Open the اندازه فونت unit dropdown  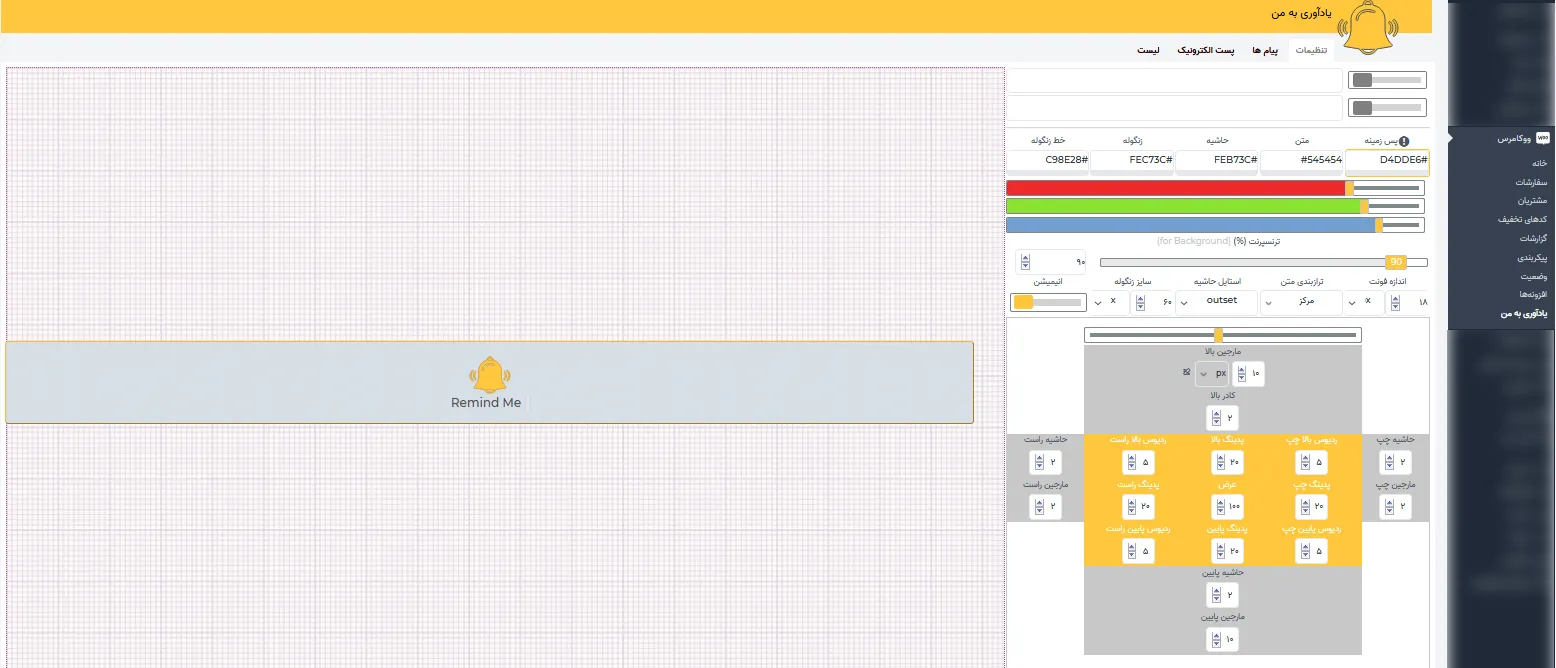click(x=1365, y=301)
